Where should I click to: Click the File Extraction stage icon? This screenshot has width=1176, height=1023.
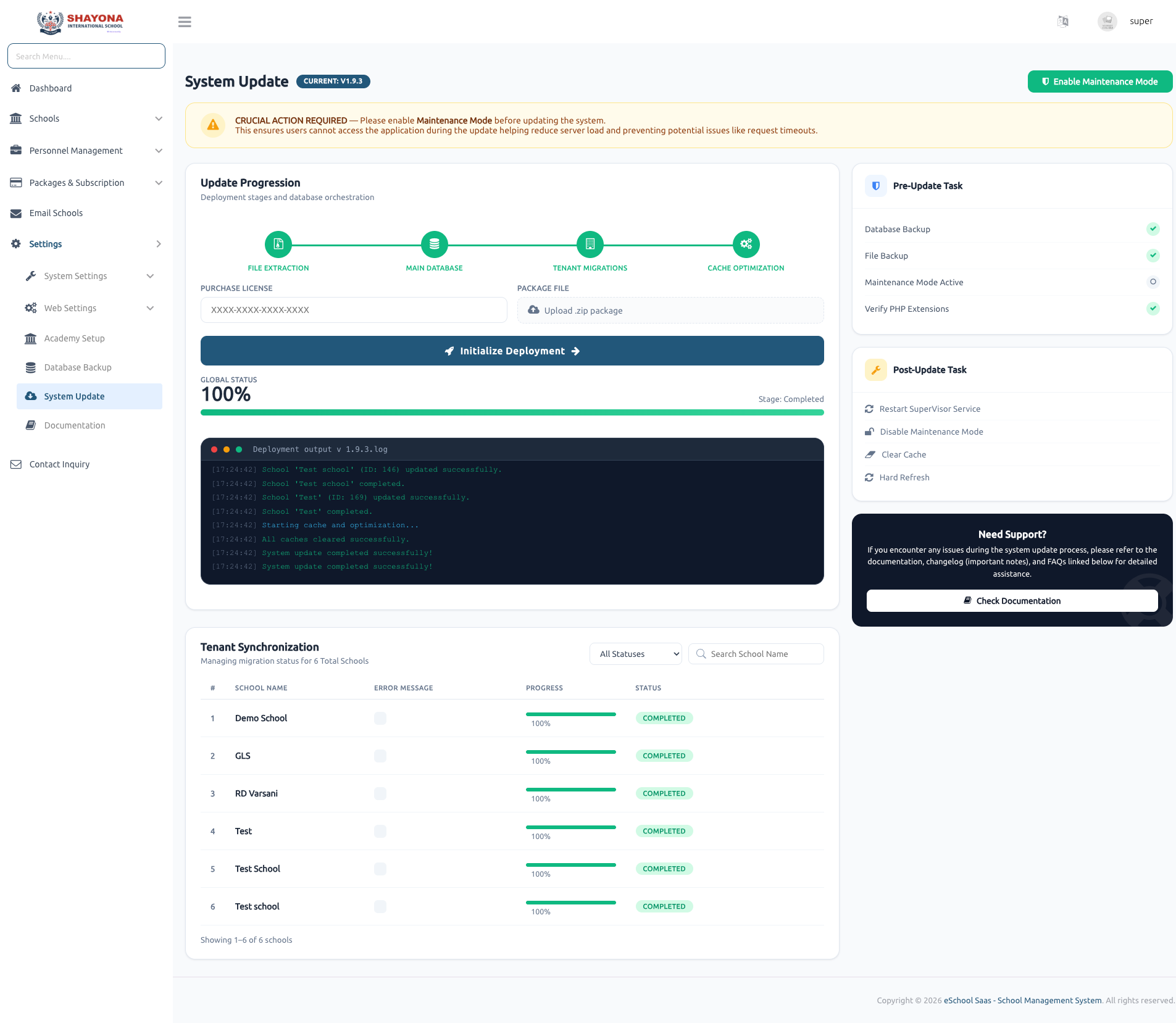point(278,244)
